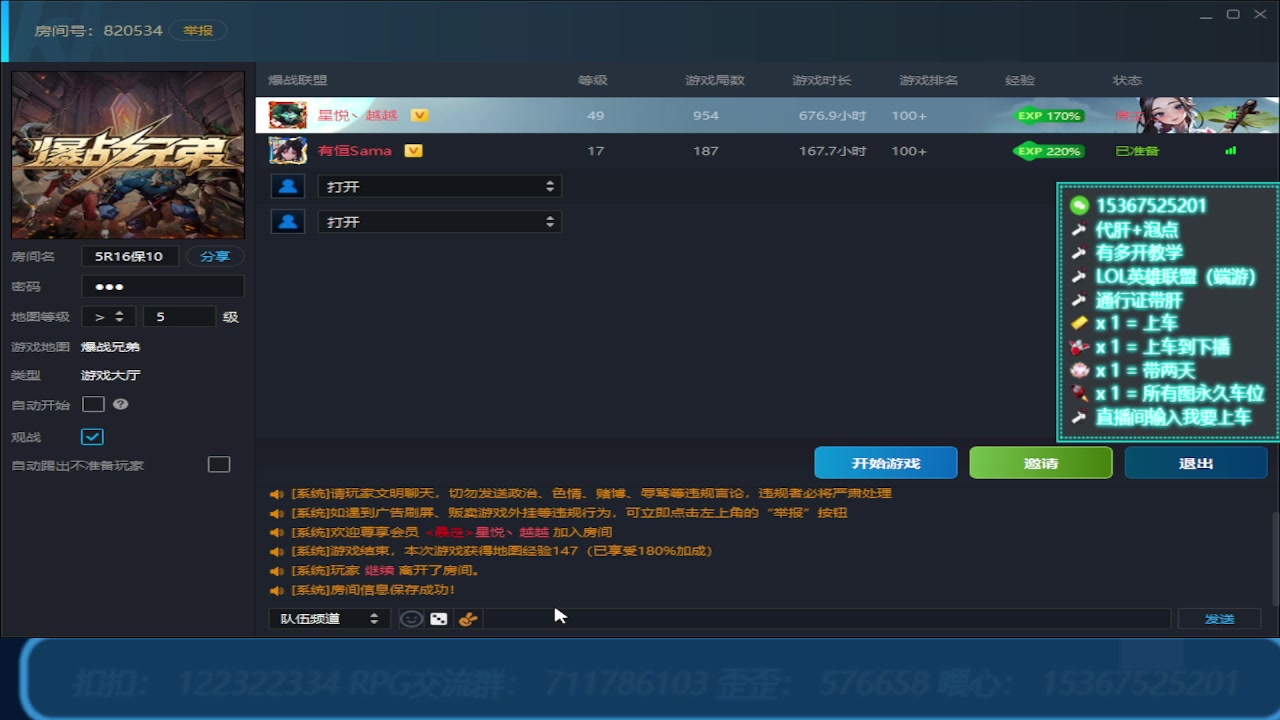Open the 队伍频道 channel dropdown
1280x720 pixels.
pos(329,619)
